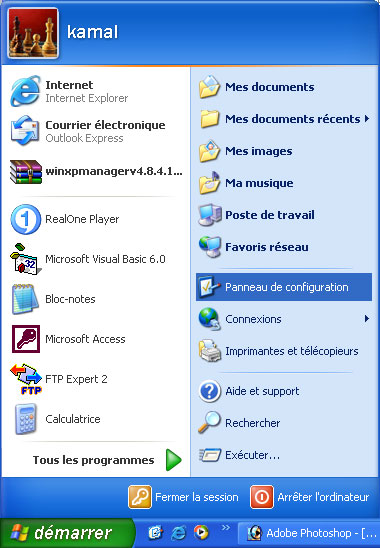
Task: Open Mes images folder icon
Action: [209, 151]
